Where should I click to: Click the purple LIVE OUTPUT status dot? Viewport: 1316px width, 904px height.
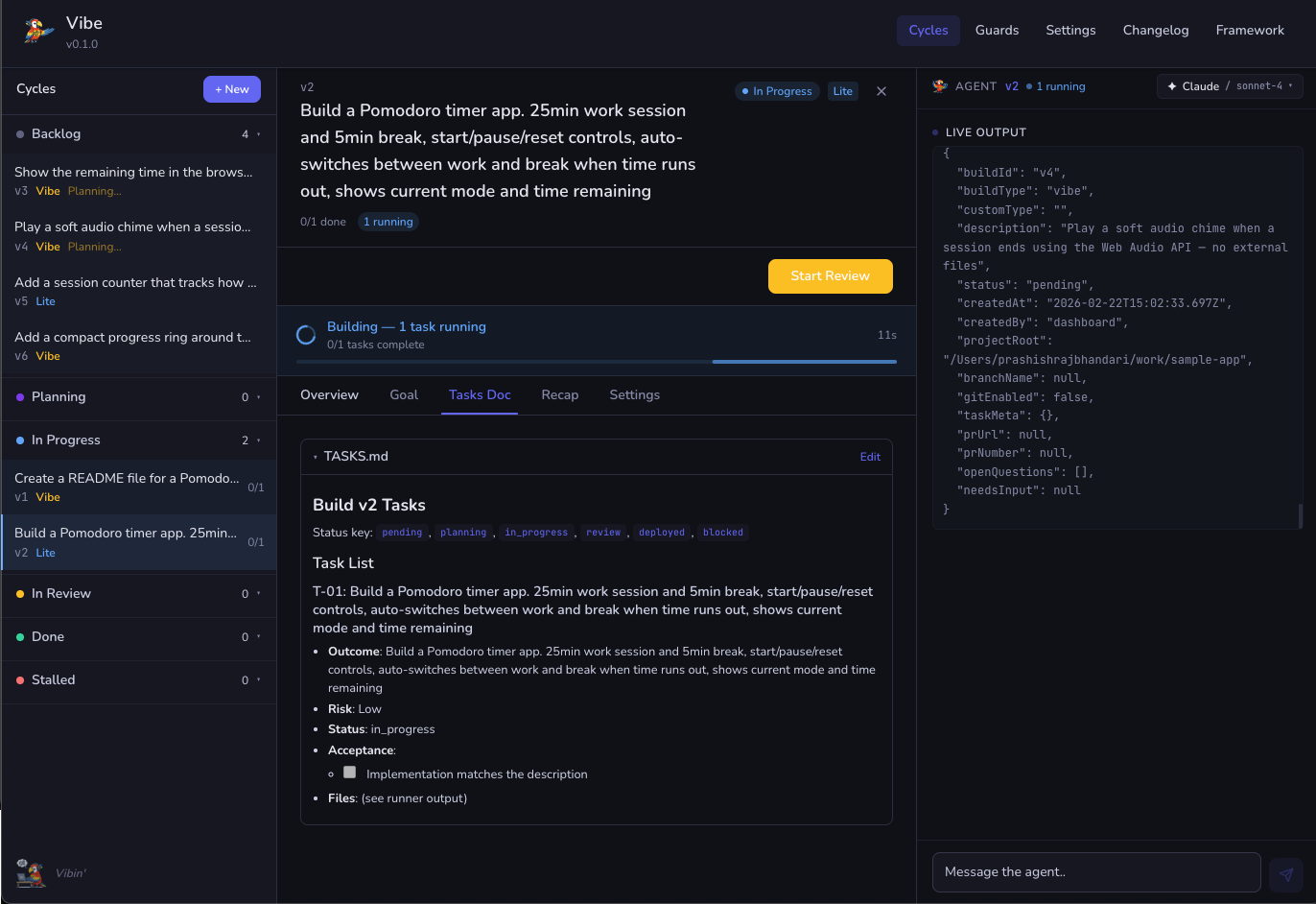pyautogui.click(x=936, y=132)
